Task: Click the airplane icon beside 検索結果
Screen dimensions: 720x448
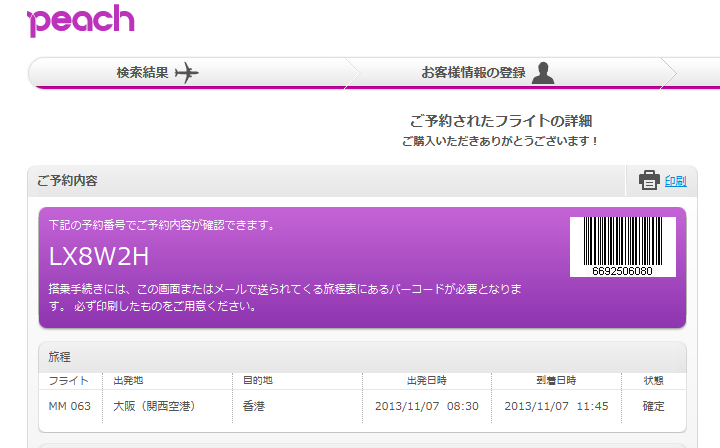Action: 187,73
